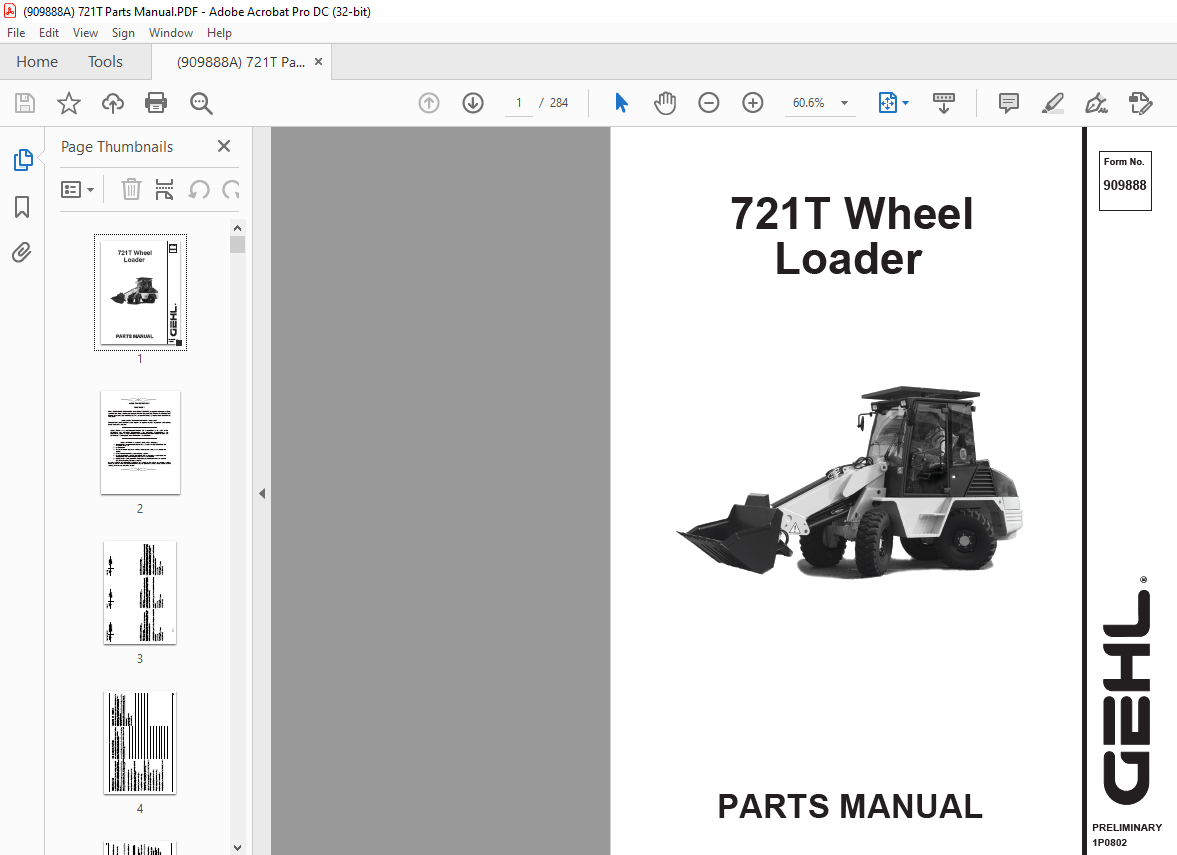Image resolution: width=1177 pixels, height=855 pixels.
Task: Click the 721T Wheel Loader title
Action: tap(851, 236)
